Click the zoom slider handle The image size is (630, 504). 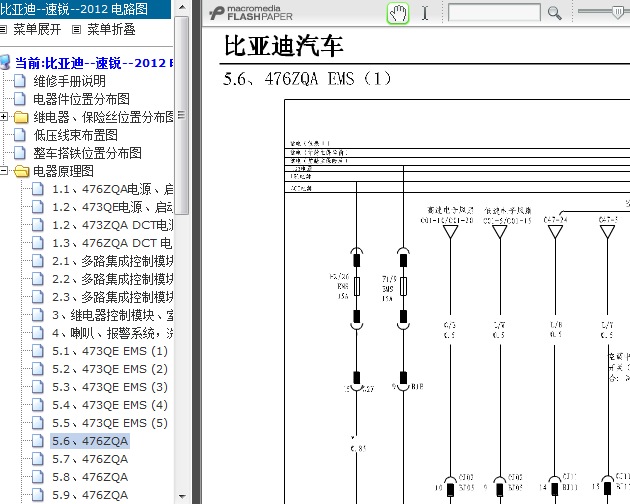pos(618,12)
